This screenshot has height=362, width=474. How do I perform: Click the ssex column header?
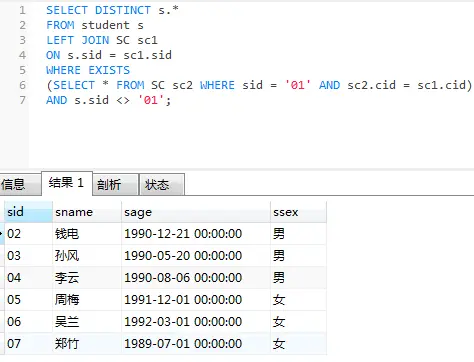click(298, 212)
